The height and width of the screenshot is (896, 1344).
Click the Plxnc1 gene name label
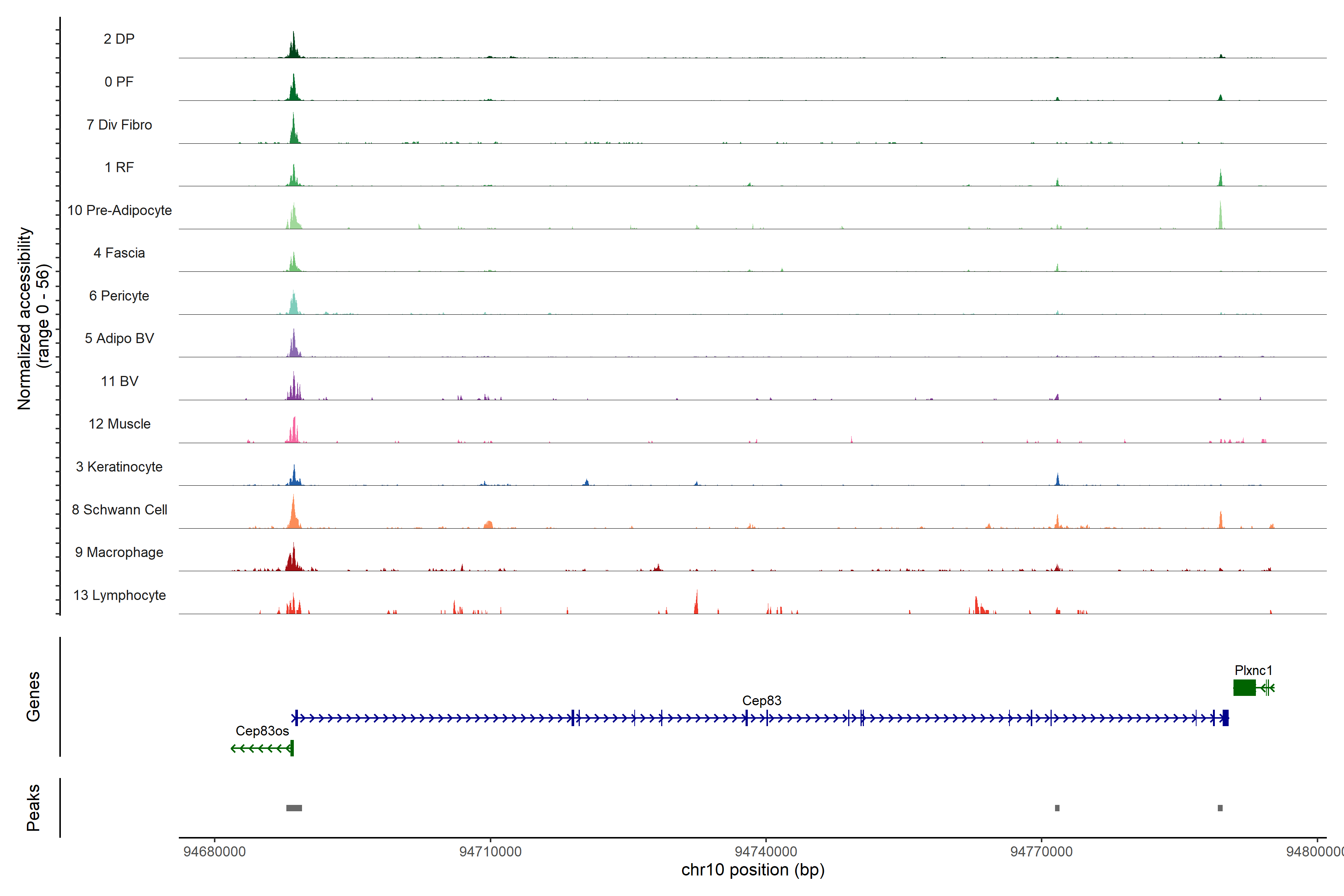(x=1253, y=670)
